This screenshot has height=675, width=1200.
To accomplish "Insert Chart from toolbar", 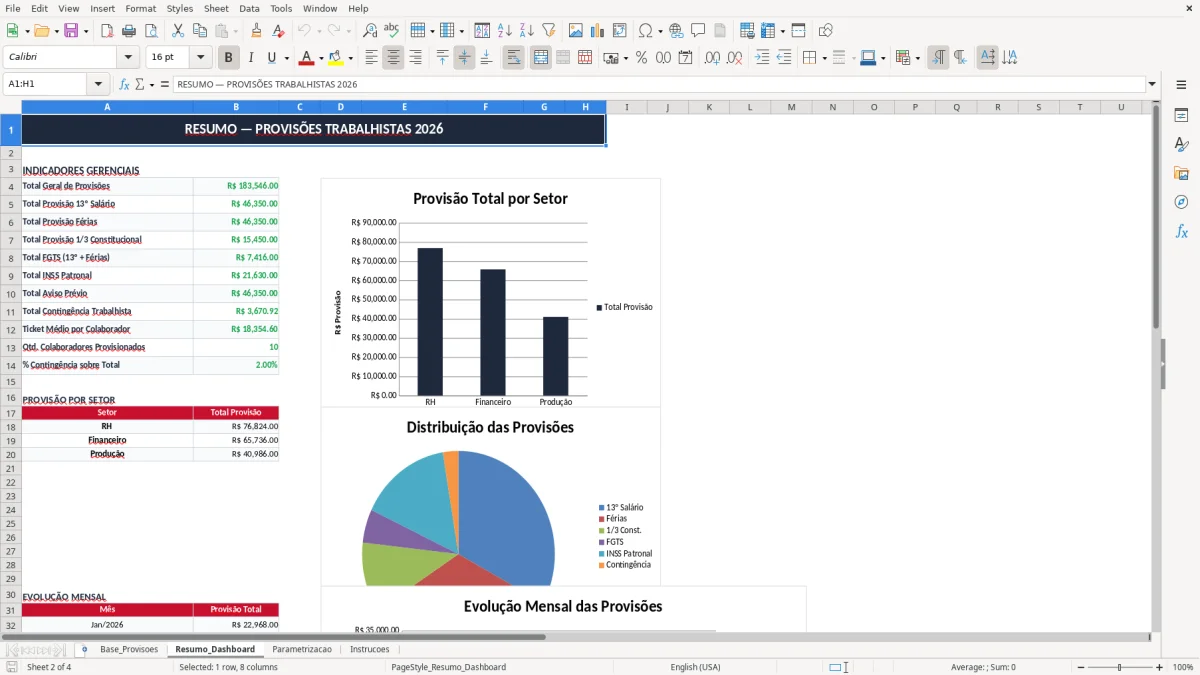I will coord(598,31).
